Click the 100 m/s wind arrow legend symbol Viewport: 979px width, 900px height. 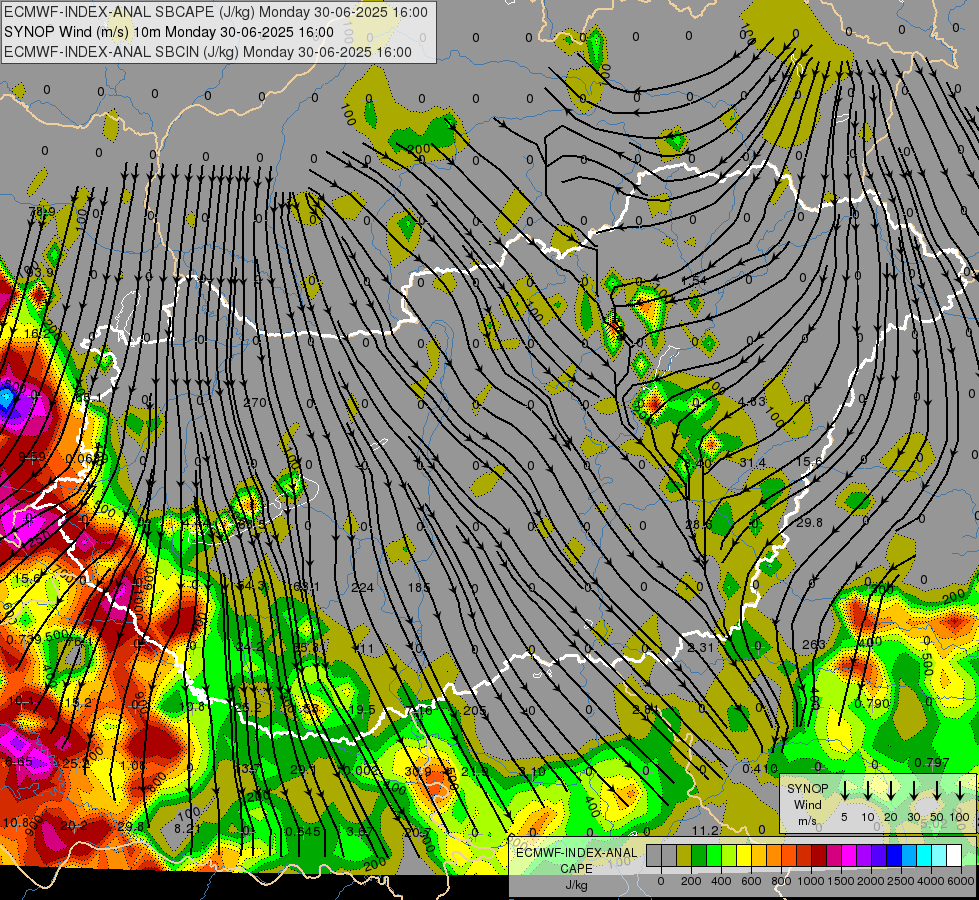[x=960, y=790]
